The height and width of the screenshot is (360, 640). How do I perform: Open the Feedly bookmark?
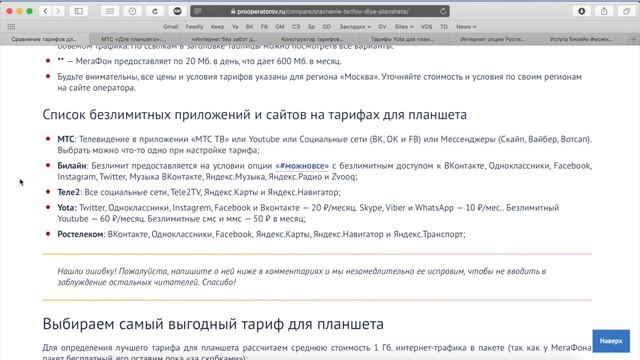(194, 27)
